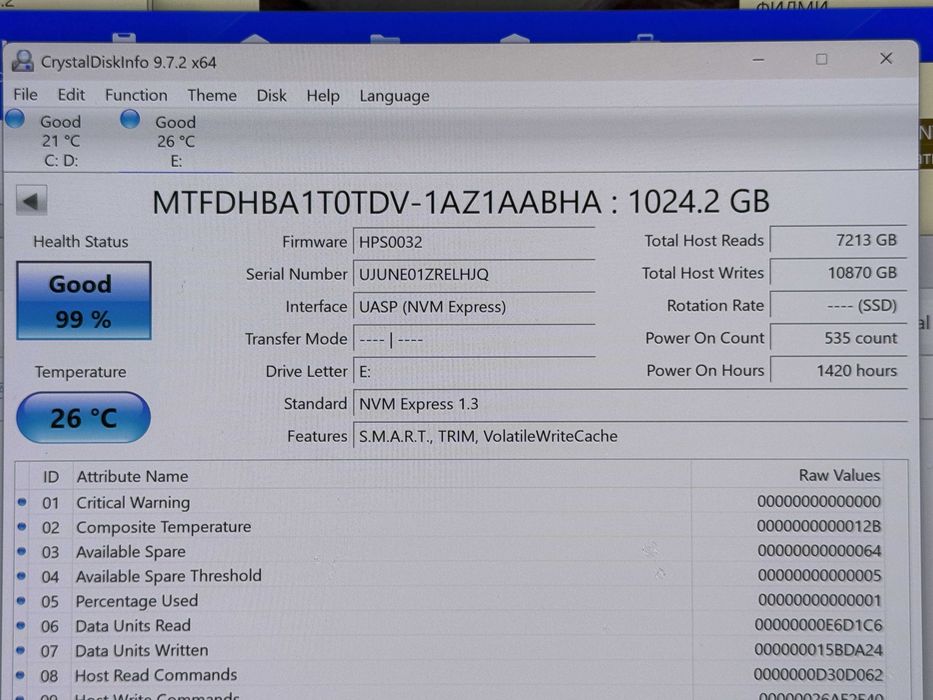Open the File menu

point(26,95)
